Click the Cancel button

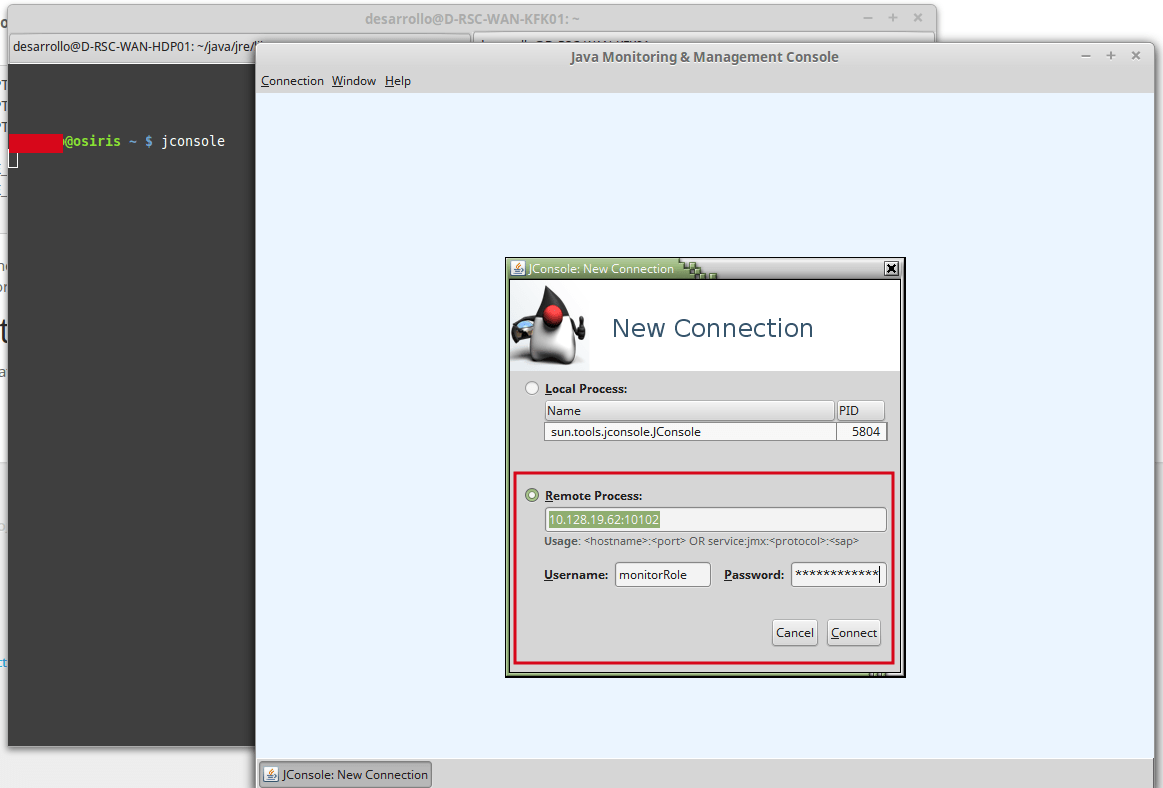pyautogui.click(x=794, y=632)
